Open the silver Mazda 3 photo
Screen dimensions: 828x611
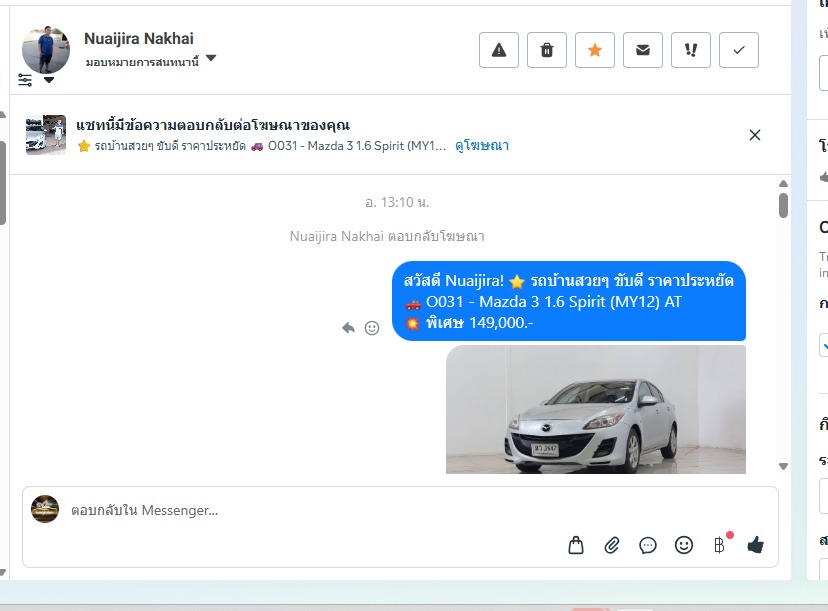(x=596, y=409)
